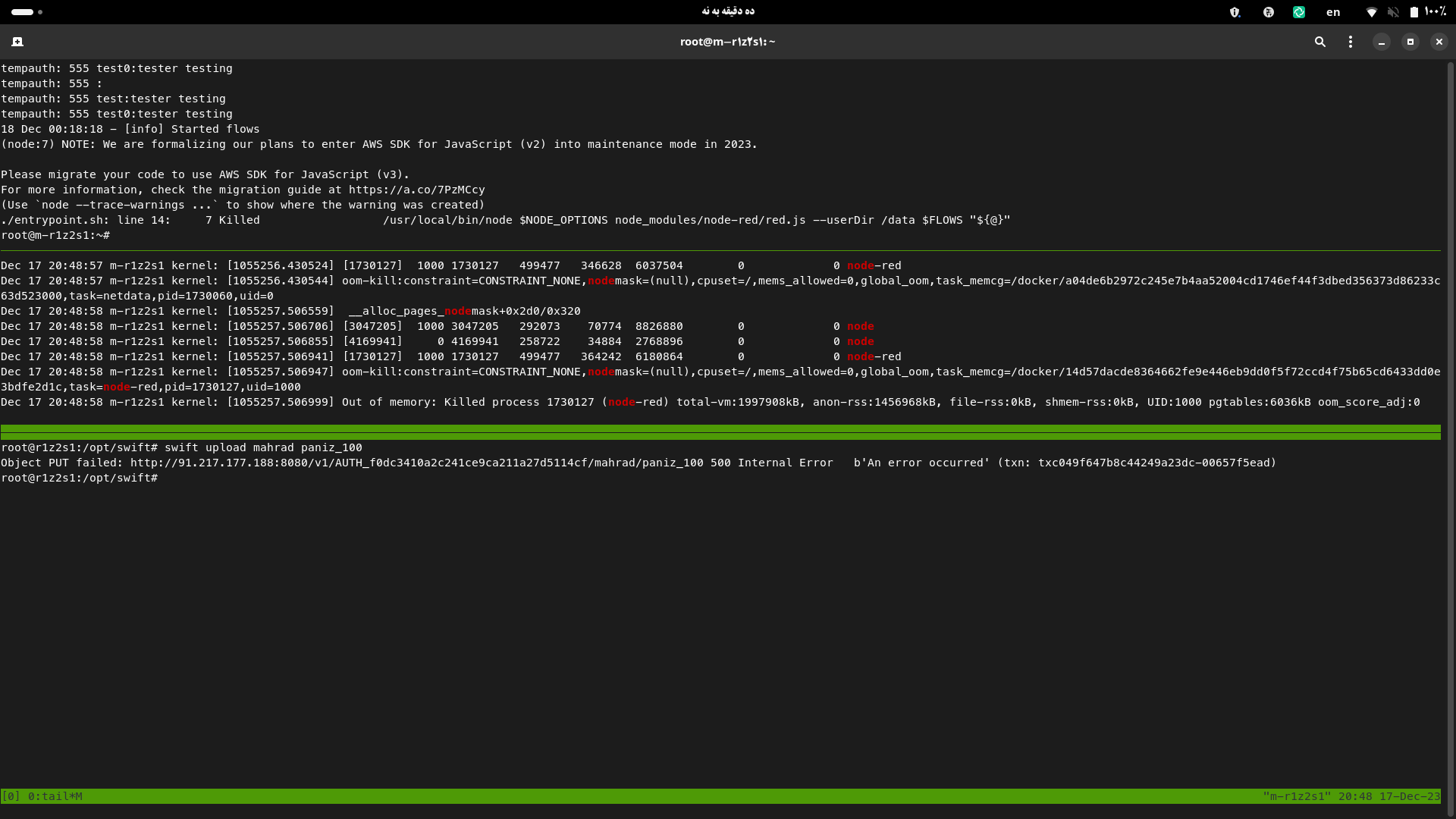Click the terminal vertical scrollbar
The height and width of the screenshot is (819, 1456).
[1450, 425]
